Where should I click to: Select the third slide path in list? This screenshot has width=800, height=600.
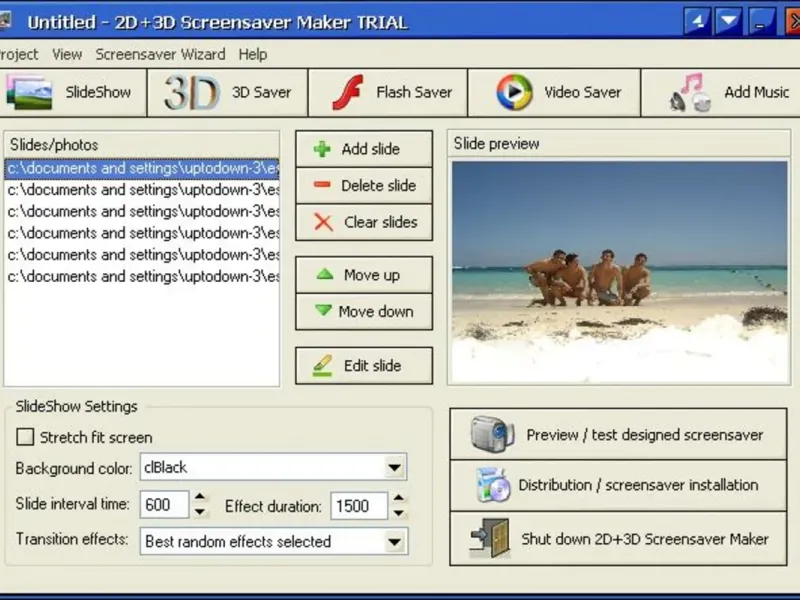pyautogui.click(x=142, y=211)
